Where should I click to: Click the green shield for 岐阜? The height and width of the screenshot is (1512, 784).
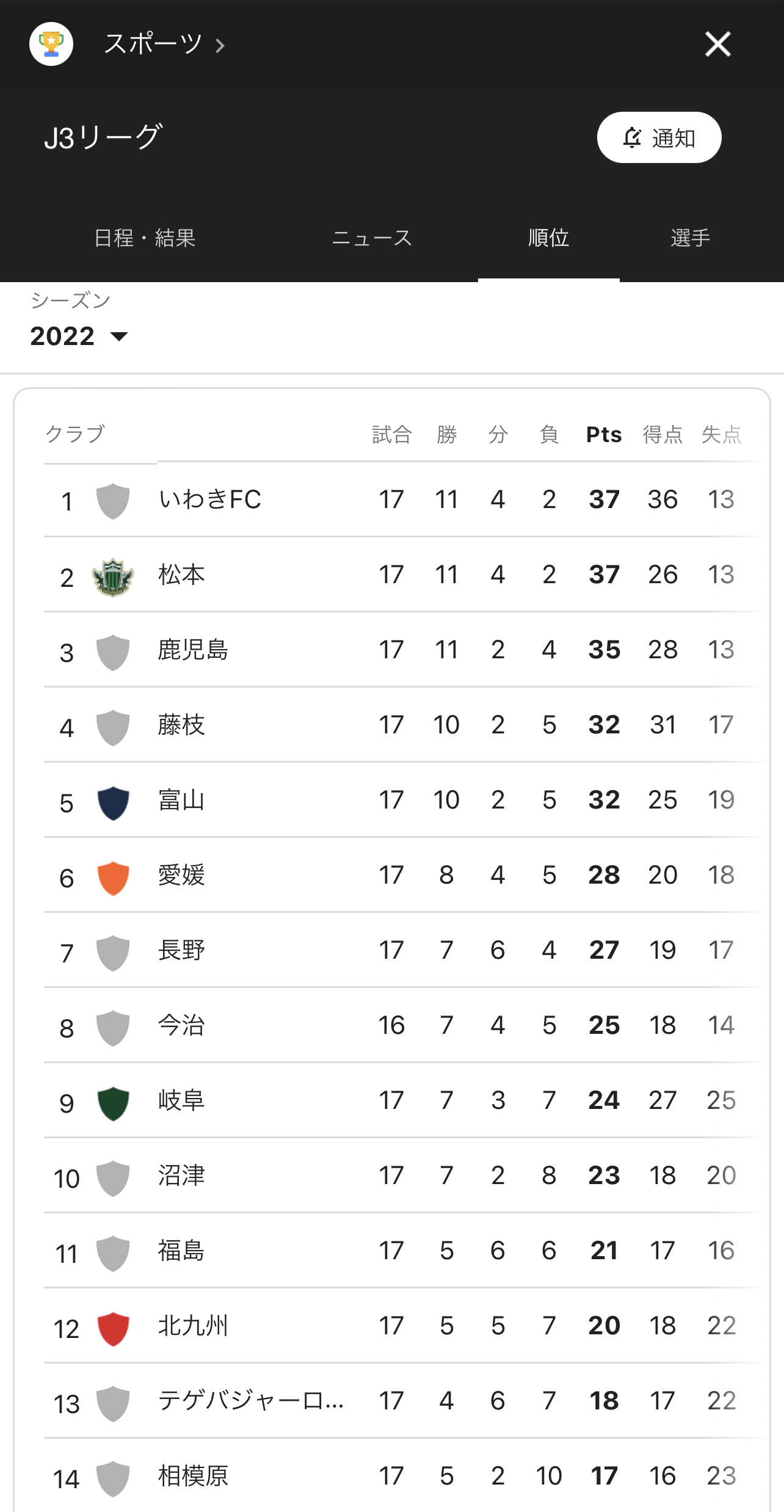click(x=113, y=1103)
